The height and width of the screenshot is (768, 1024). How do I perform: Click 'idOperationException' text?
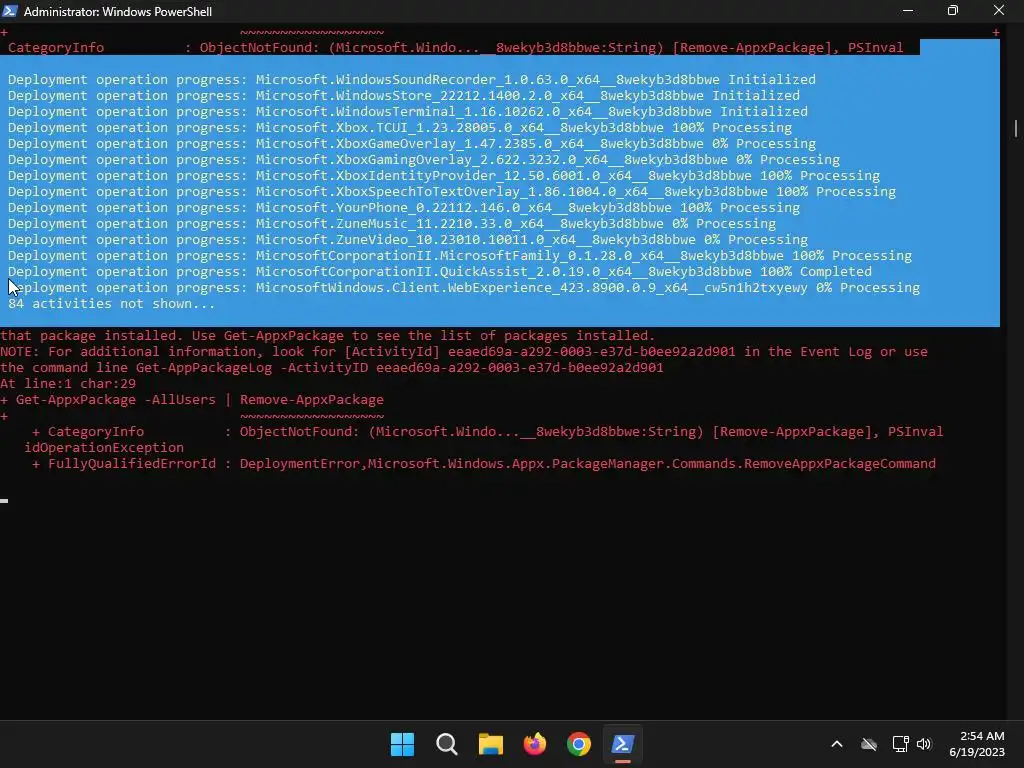click(104, 447)
